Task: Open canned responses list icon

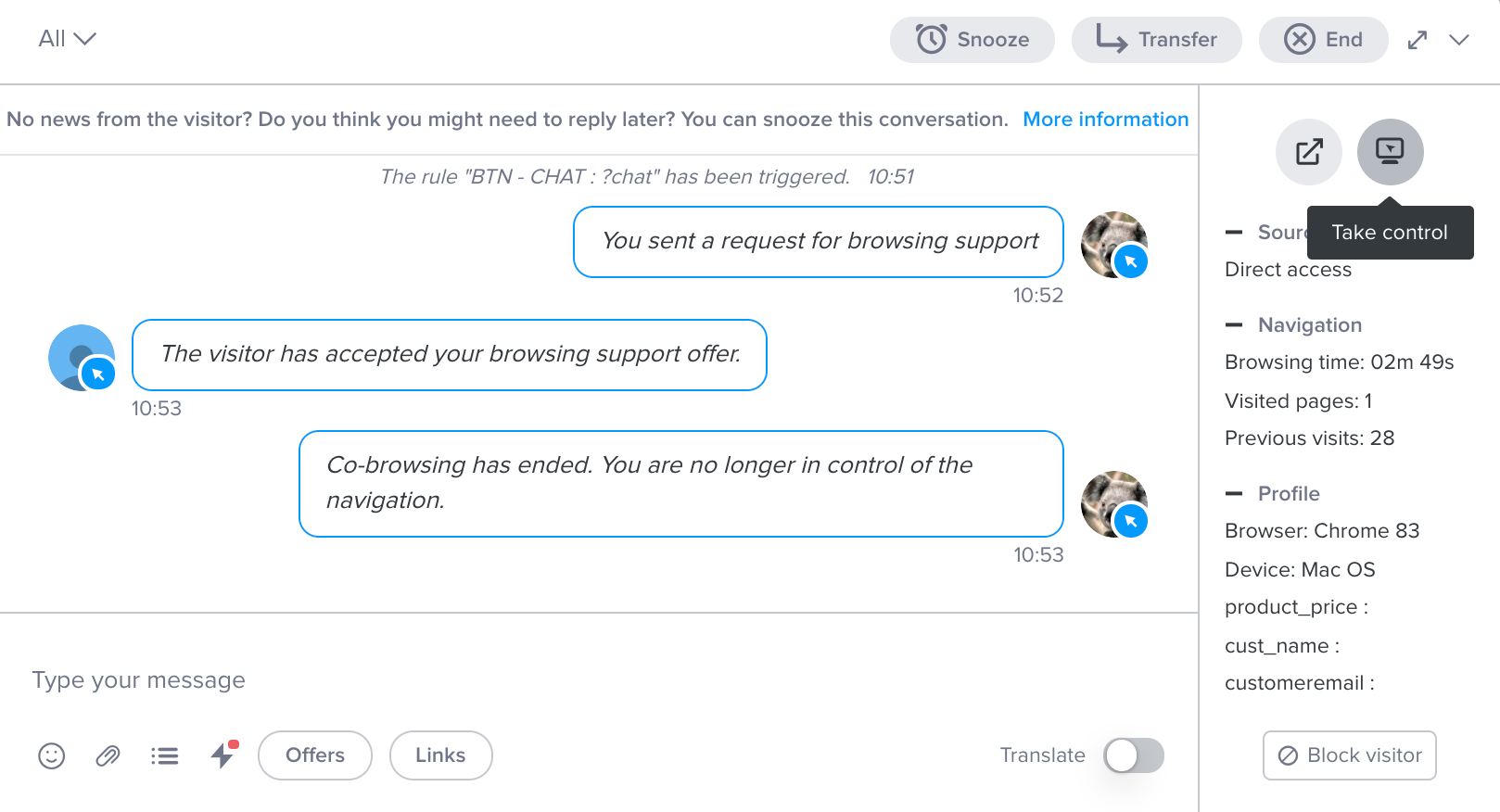Action: (x=165, y=756)
